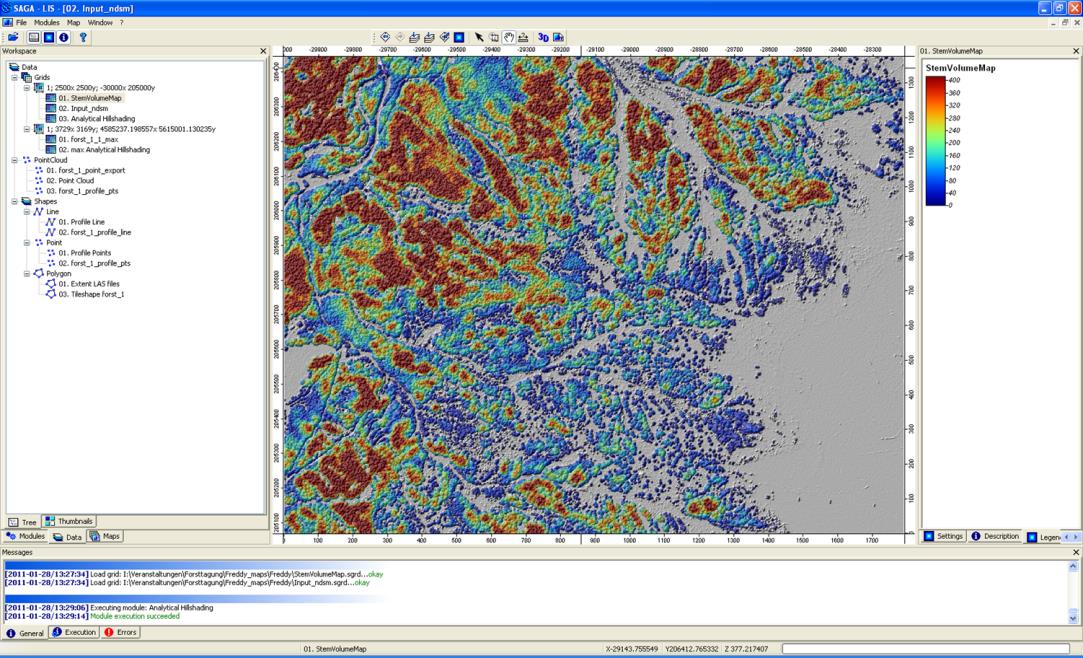
Task: Switch to the Thumbnails view tab
Action: pos(69,521)
